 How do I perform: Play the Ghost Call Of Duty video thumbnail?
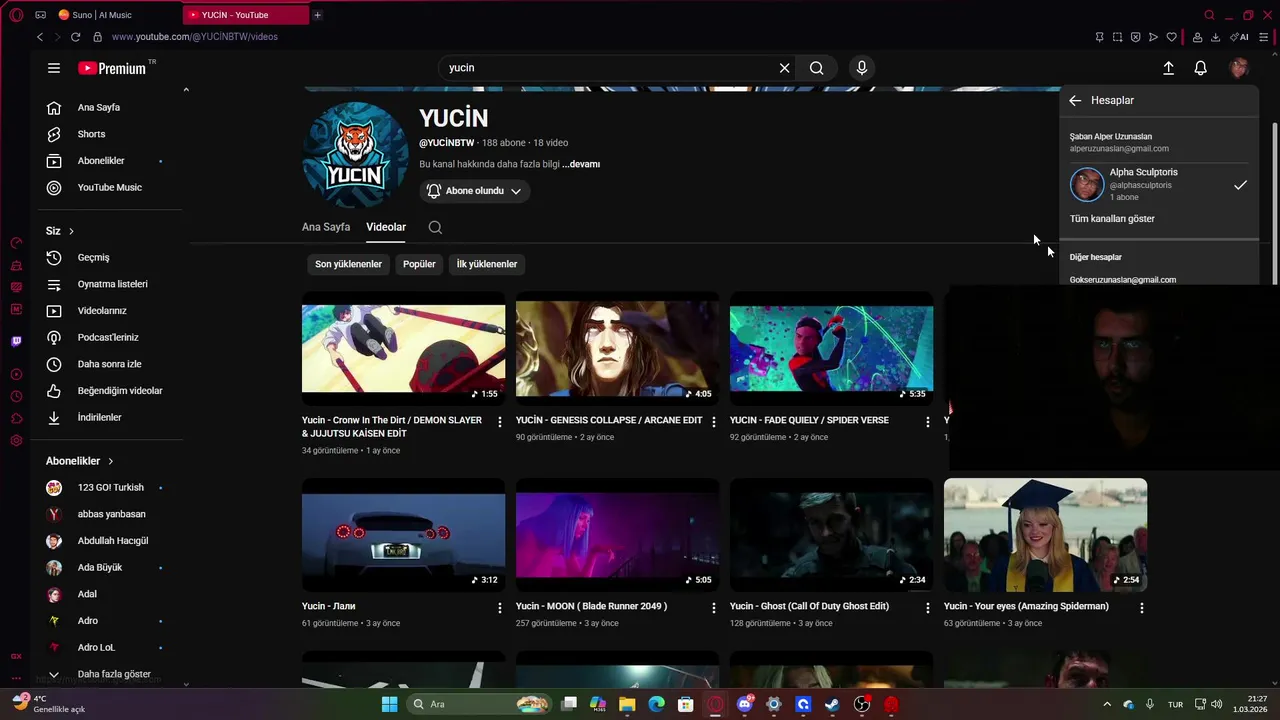pyautogui.click(x=831, y=535)
